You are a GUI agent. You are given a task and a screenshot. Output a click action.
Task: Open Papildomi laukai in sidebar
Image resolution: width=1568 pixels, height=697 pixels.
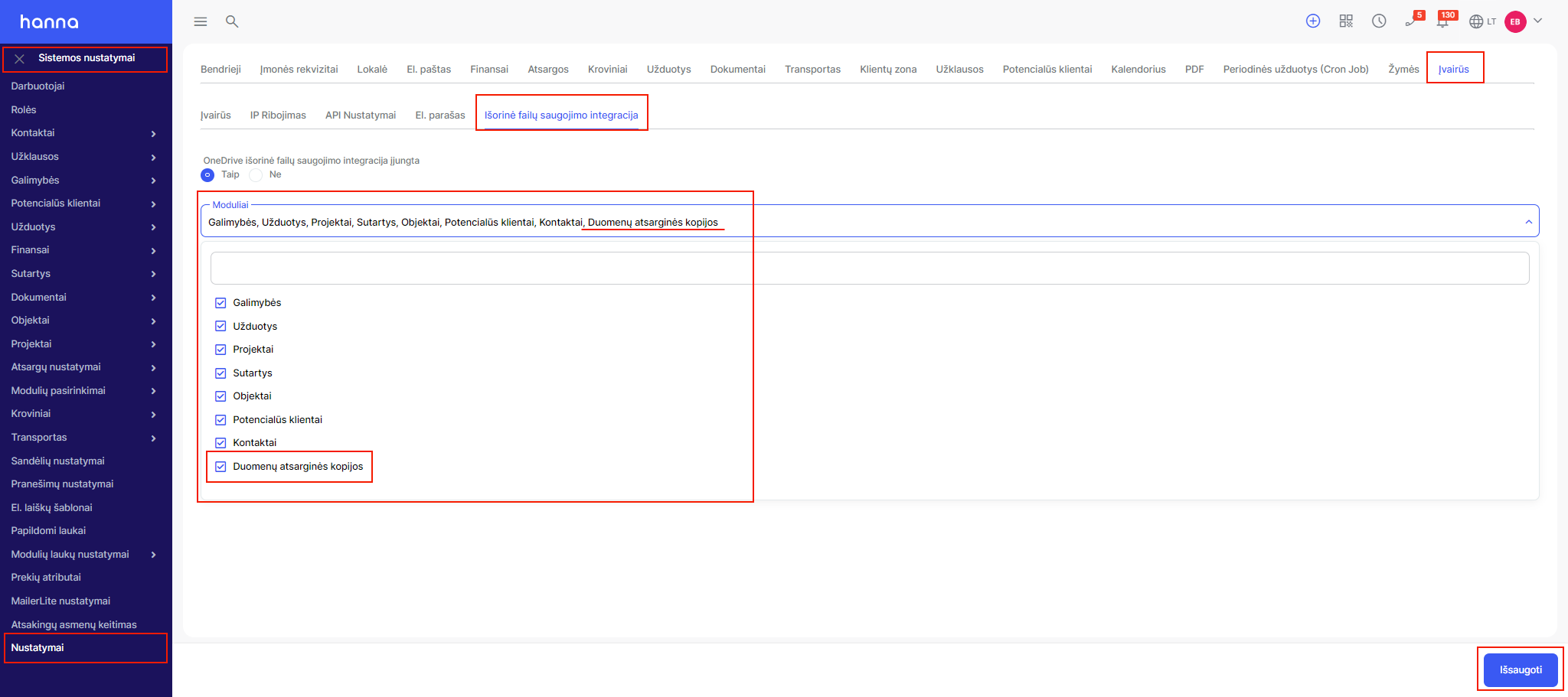point(48,531)
